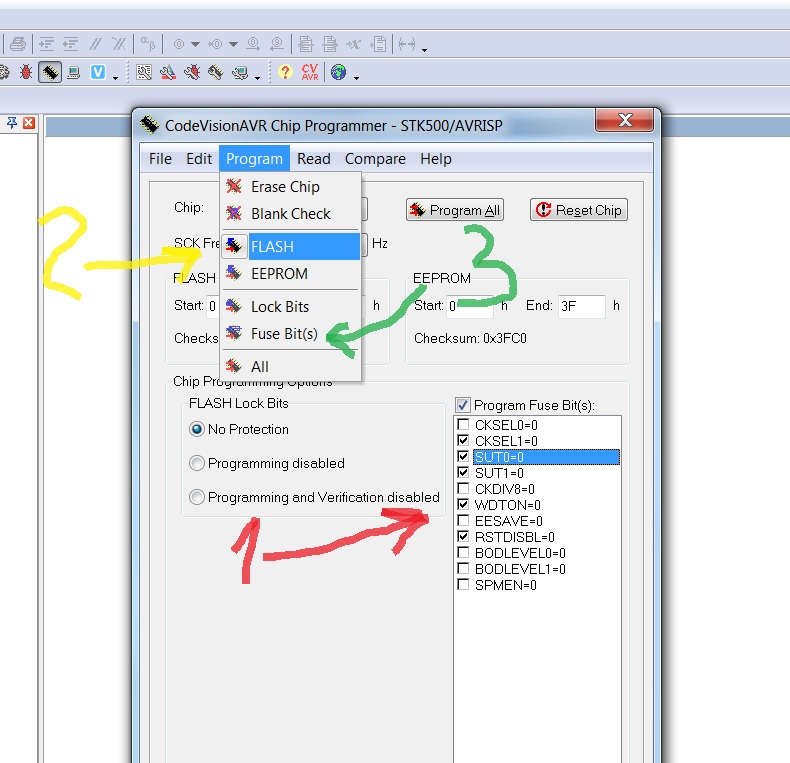Click the Print toolbar icon
This screenshot has width=790, height=763.
[x=18, y=44]
